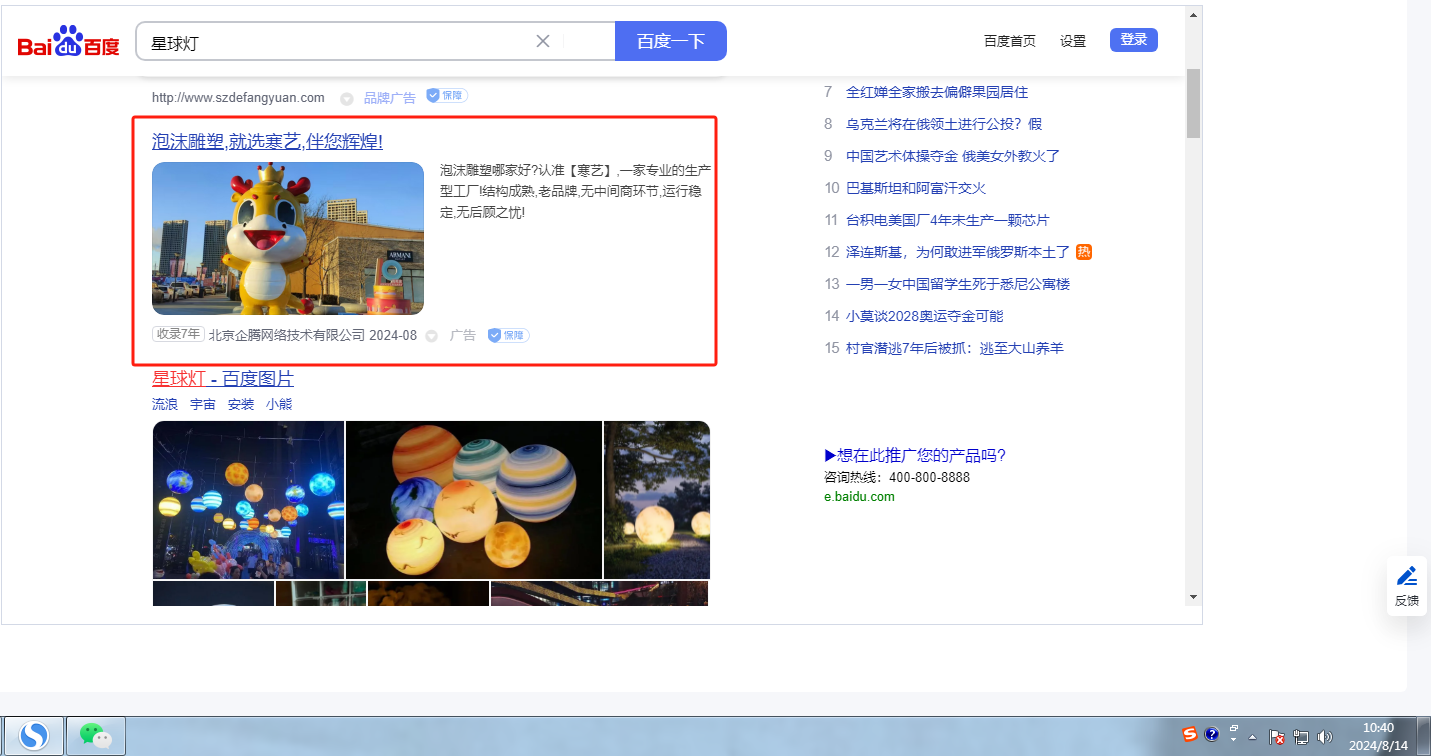Click the 保障 shield badge beside 品牌广告
The width and height of the screenshot is (1431, 756).
click(x=447, y=96)
